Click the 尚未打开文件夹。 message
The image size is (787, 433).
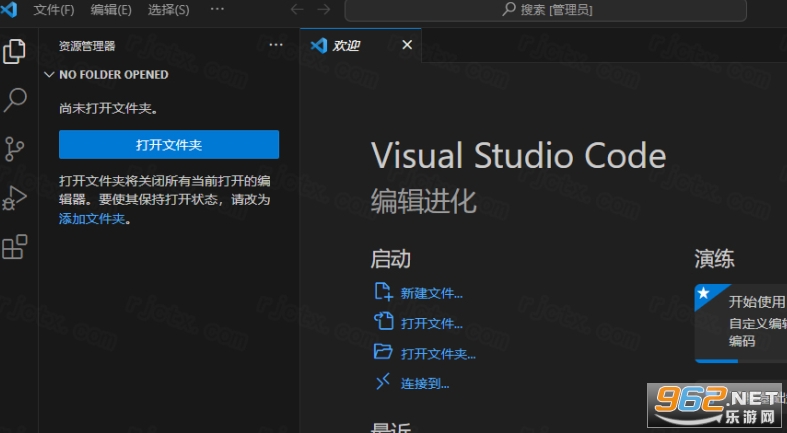point(108,108)
